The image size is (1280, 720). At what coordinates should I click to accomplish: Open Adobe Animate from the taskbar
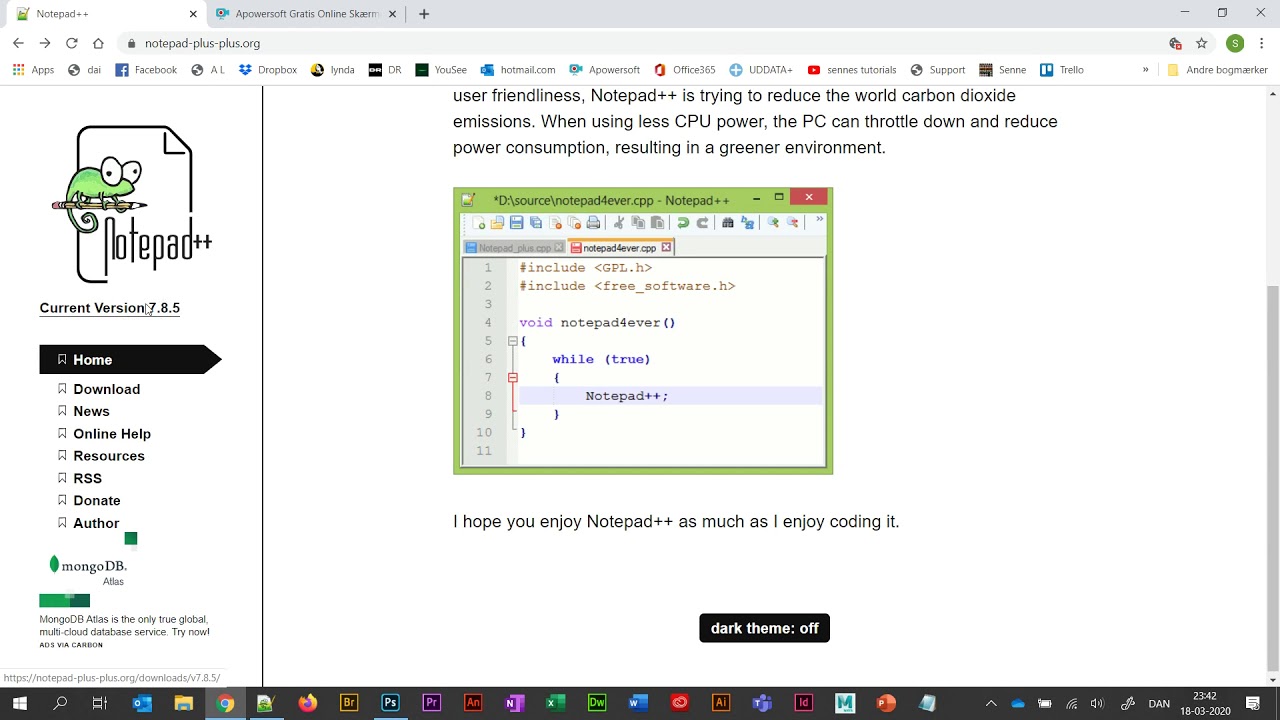[x=473, y=703]
